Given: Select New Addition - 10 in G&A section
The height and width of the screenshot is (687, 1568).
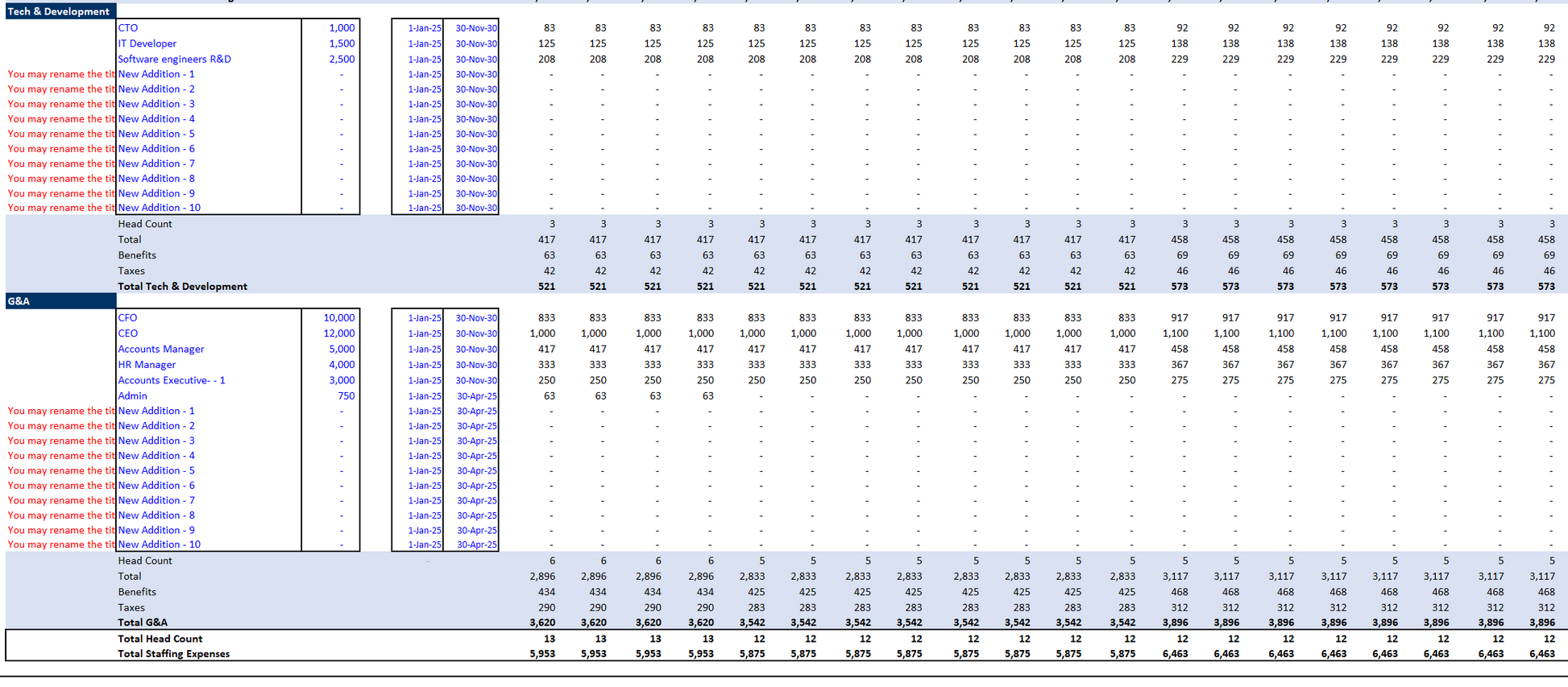Looking at the screenshot, I should [159, 544].
